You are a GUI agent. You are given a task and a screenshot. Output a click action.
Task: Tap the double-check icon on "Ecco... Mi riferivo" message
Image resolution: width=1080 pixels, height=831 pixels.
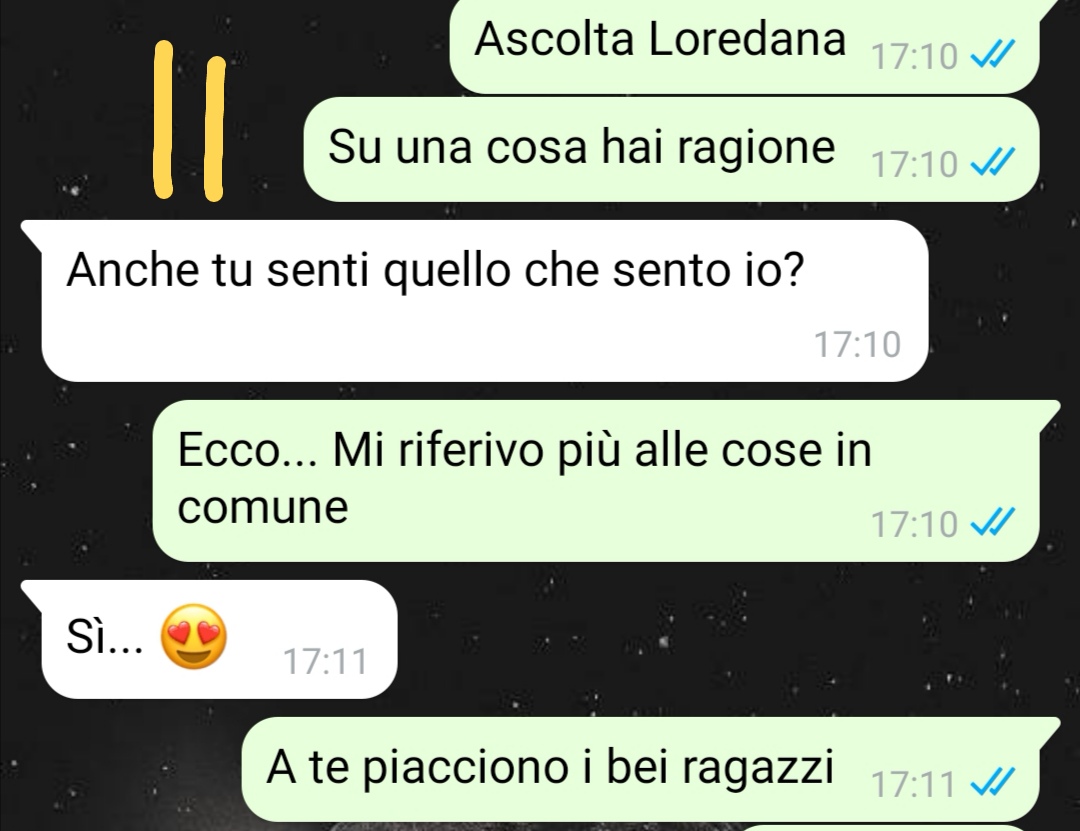pos(993,522)
